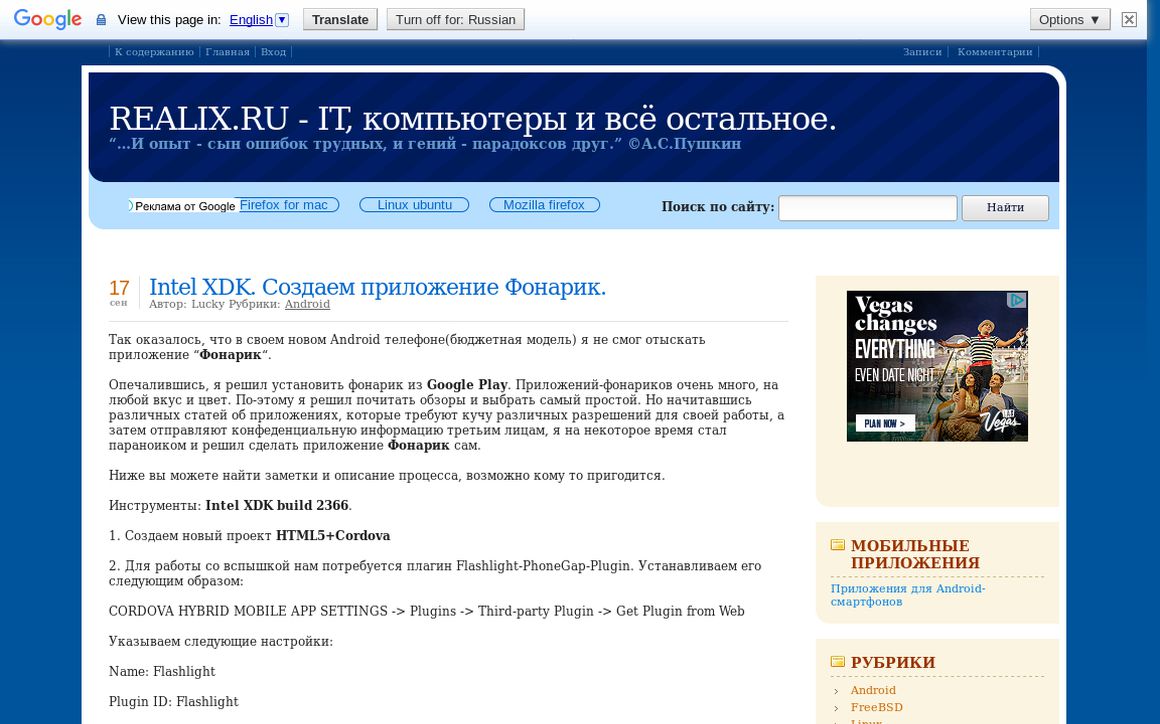Click the text 'Name: Flashlight'
The image size is (1160, 724).
click(x=162, y=671)
